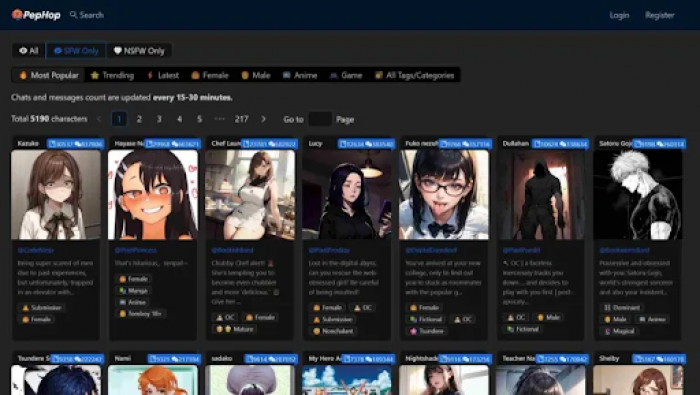This screenshot has width=700, height=395.
Task: Switch to Latest tab
Action: (163, 75)
